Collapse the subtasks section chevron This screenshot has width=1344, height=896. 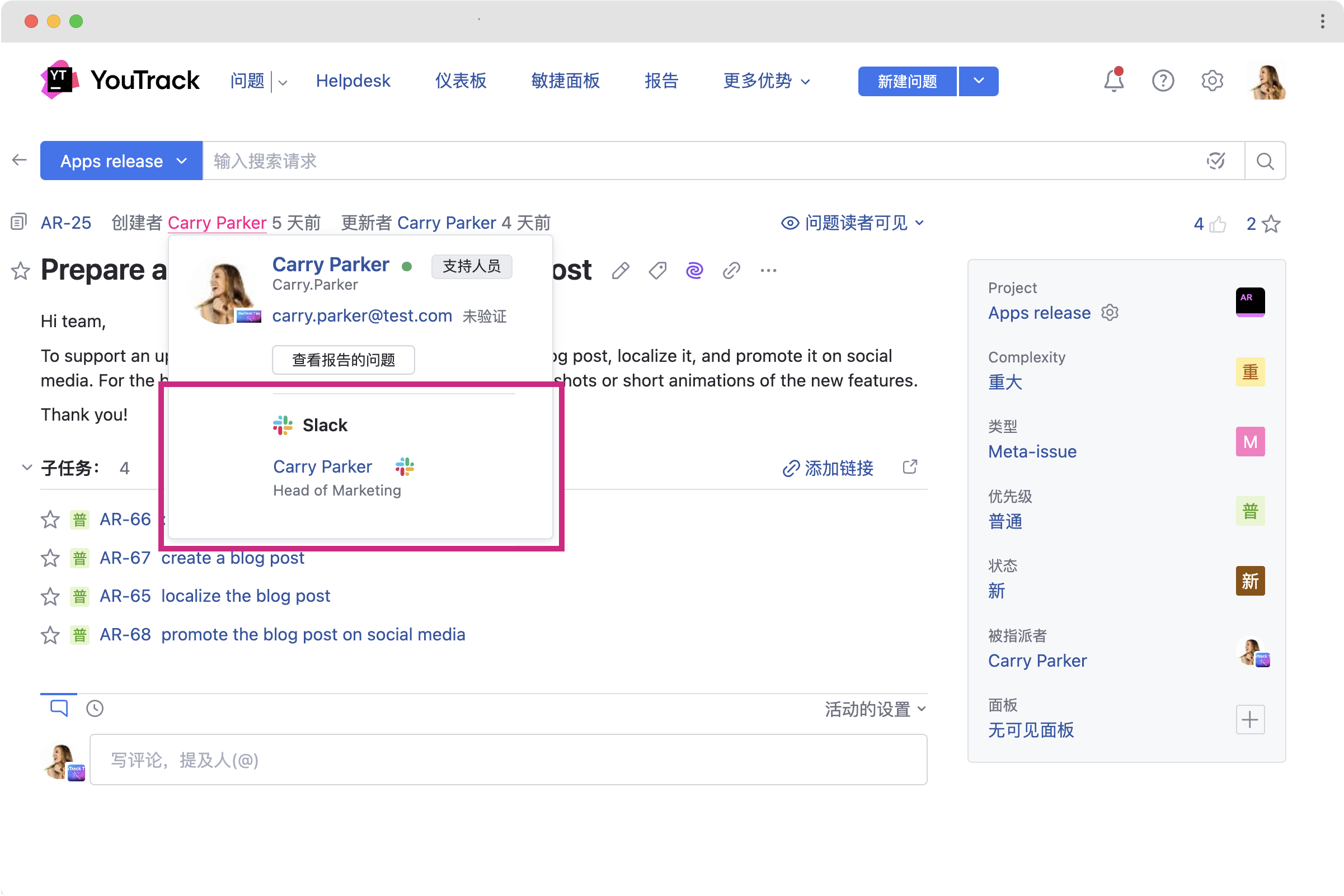tap(26, 468)
